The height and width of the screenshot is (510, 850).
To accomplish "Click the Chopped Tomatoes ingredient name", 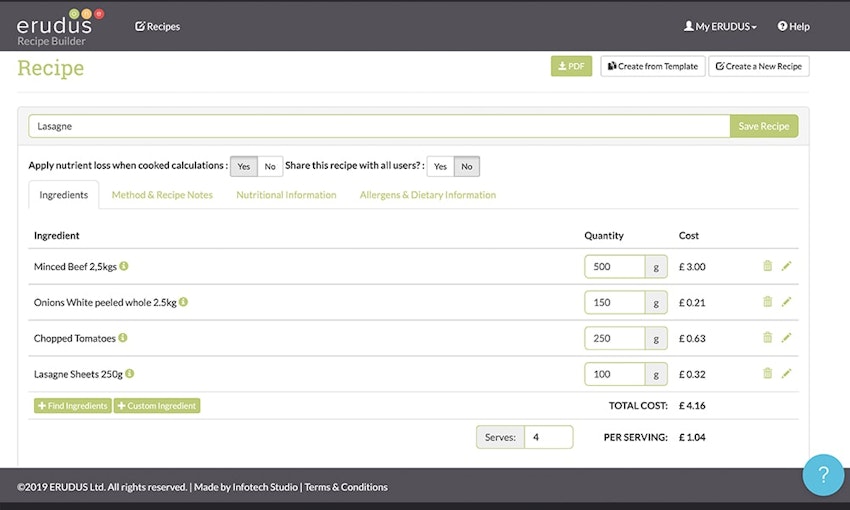I will point(75,338).
